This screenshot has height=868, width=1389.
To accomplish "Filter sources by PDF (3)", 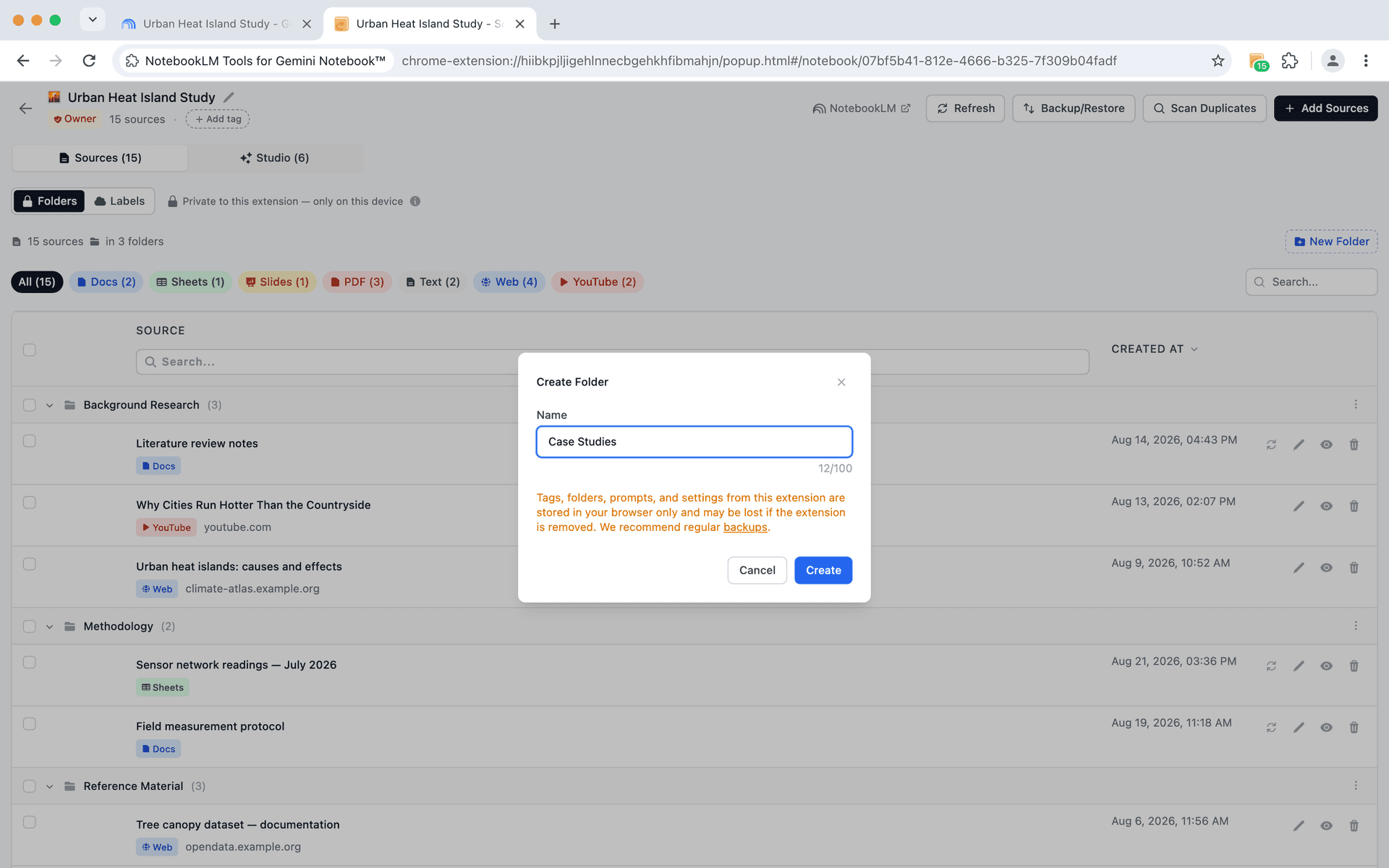I will [357, 282].
